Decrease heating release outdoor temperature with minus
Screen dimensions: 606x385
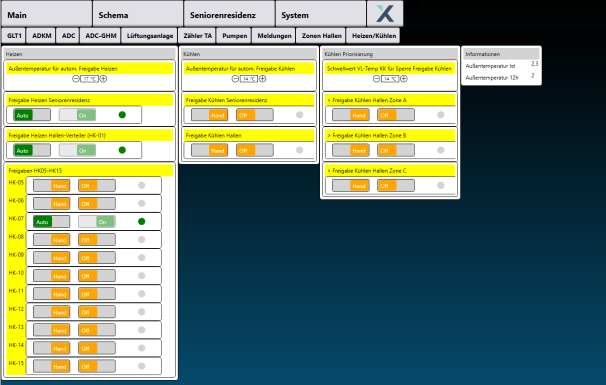[x=76, y=79]
